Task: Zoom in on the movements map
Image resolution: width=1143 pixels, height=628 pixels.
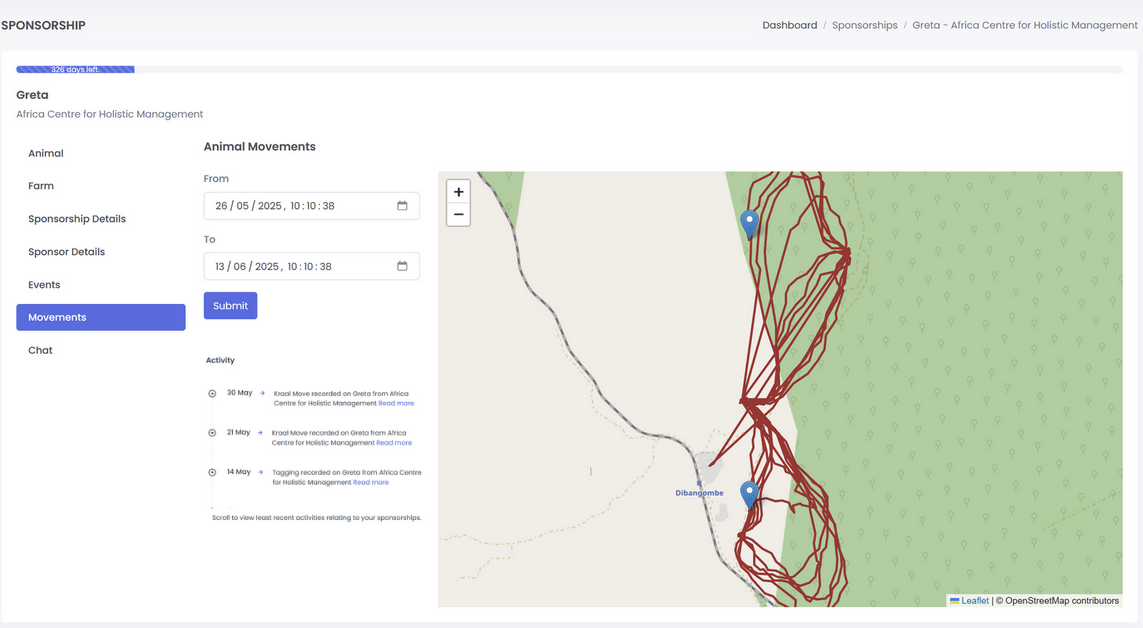Action: (x=458, y=192)
